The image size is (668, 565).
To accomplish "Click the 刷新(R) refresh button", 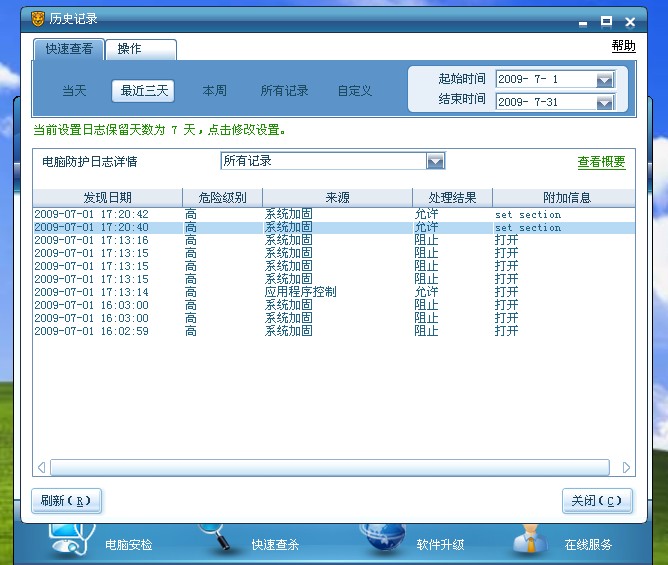I will (66, 501).
